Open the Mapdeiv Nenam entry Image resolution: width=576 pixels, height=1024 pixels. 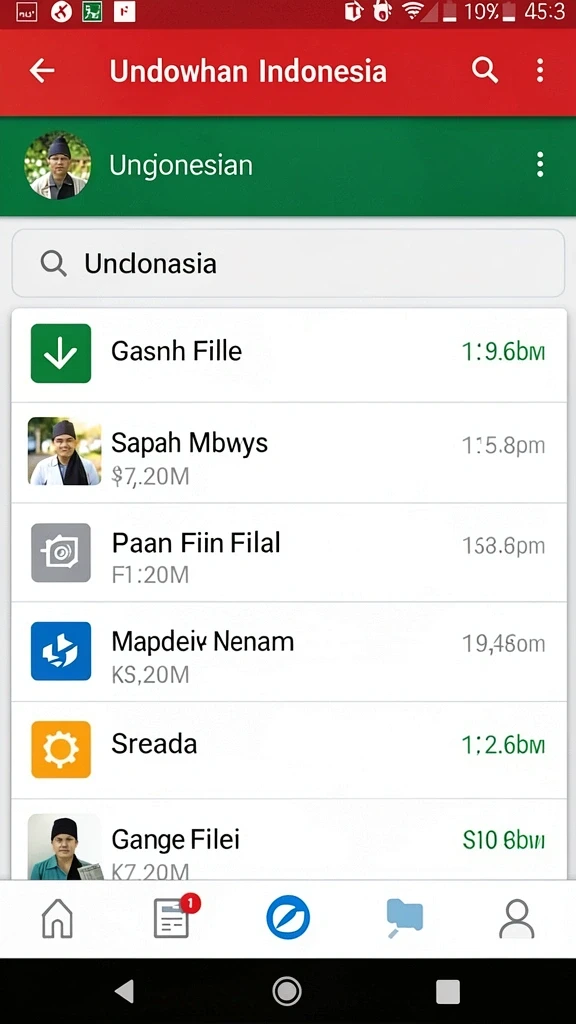pos(289,652)
